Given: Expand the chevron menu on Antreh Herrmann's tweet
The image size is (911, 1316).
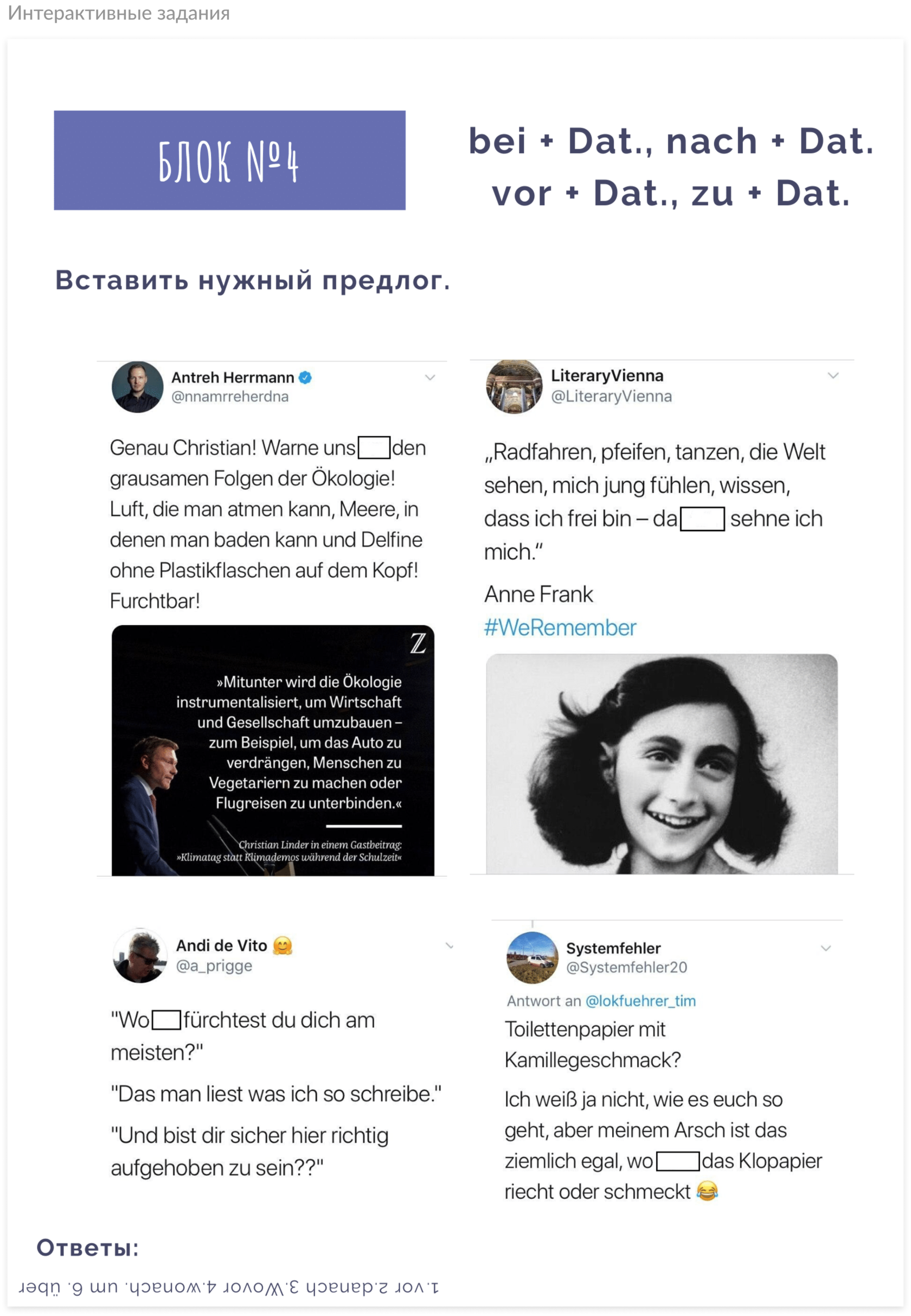Looking at the screenshot, I should click(x=431, y=378).
